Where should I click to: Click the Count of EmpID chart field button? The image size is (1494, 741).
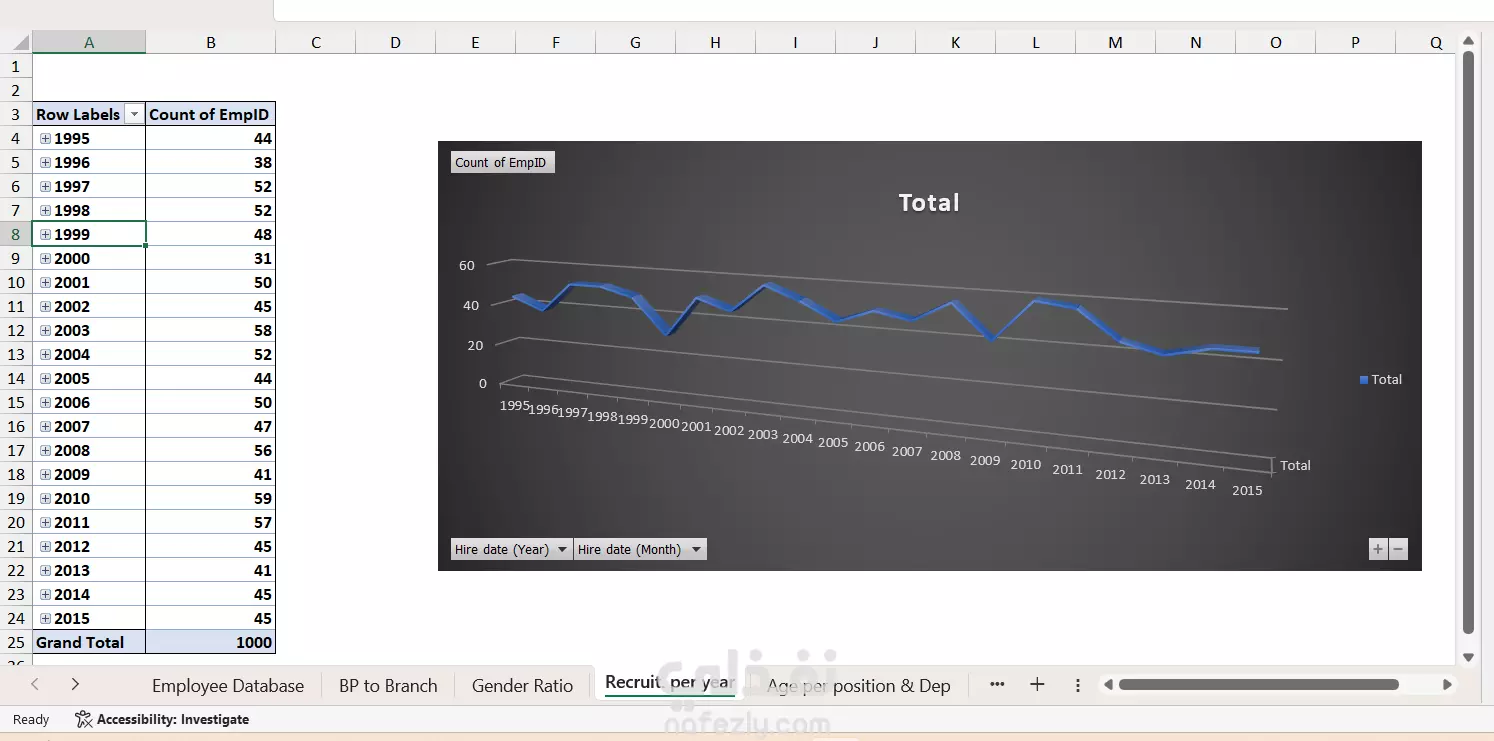pos(501,162)
